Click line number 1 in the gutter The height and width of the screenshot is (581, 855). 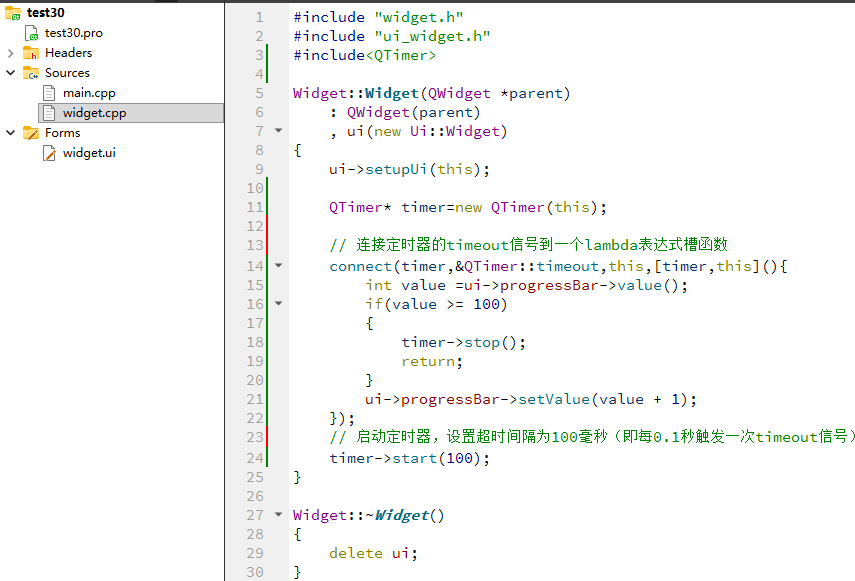pyautogui.click(x=259, y=17)
